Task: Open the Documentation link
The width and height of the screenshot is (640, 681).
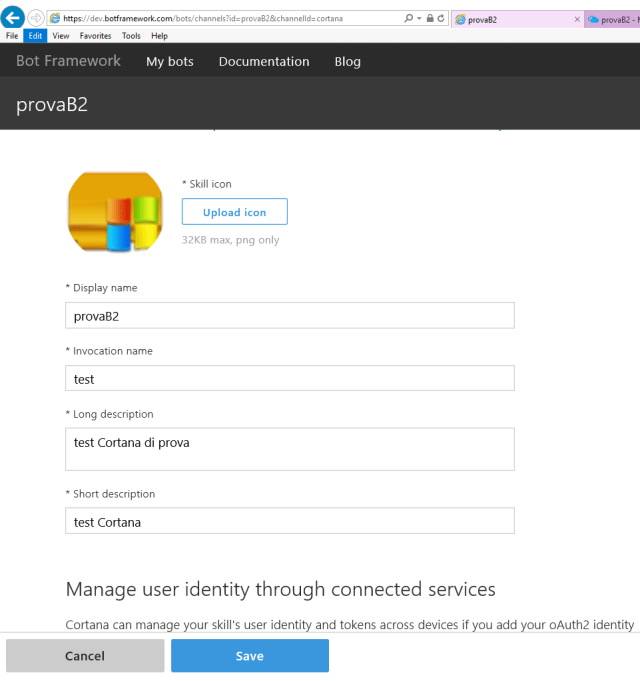Action: pos(264,62)
